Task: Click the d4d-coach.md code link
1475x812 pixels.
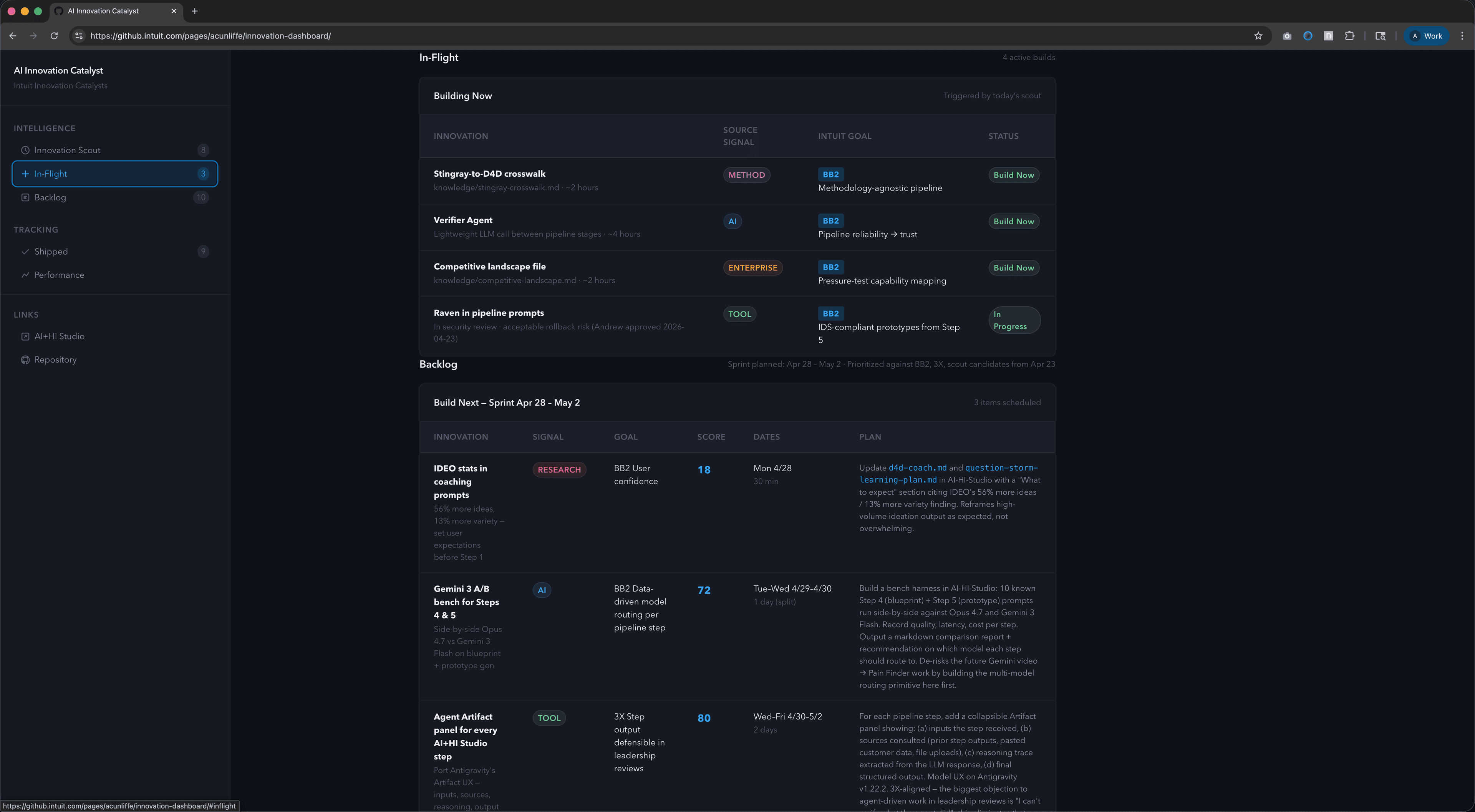Action: (917, 468)
